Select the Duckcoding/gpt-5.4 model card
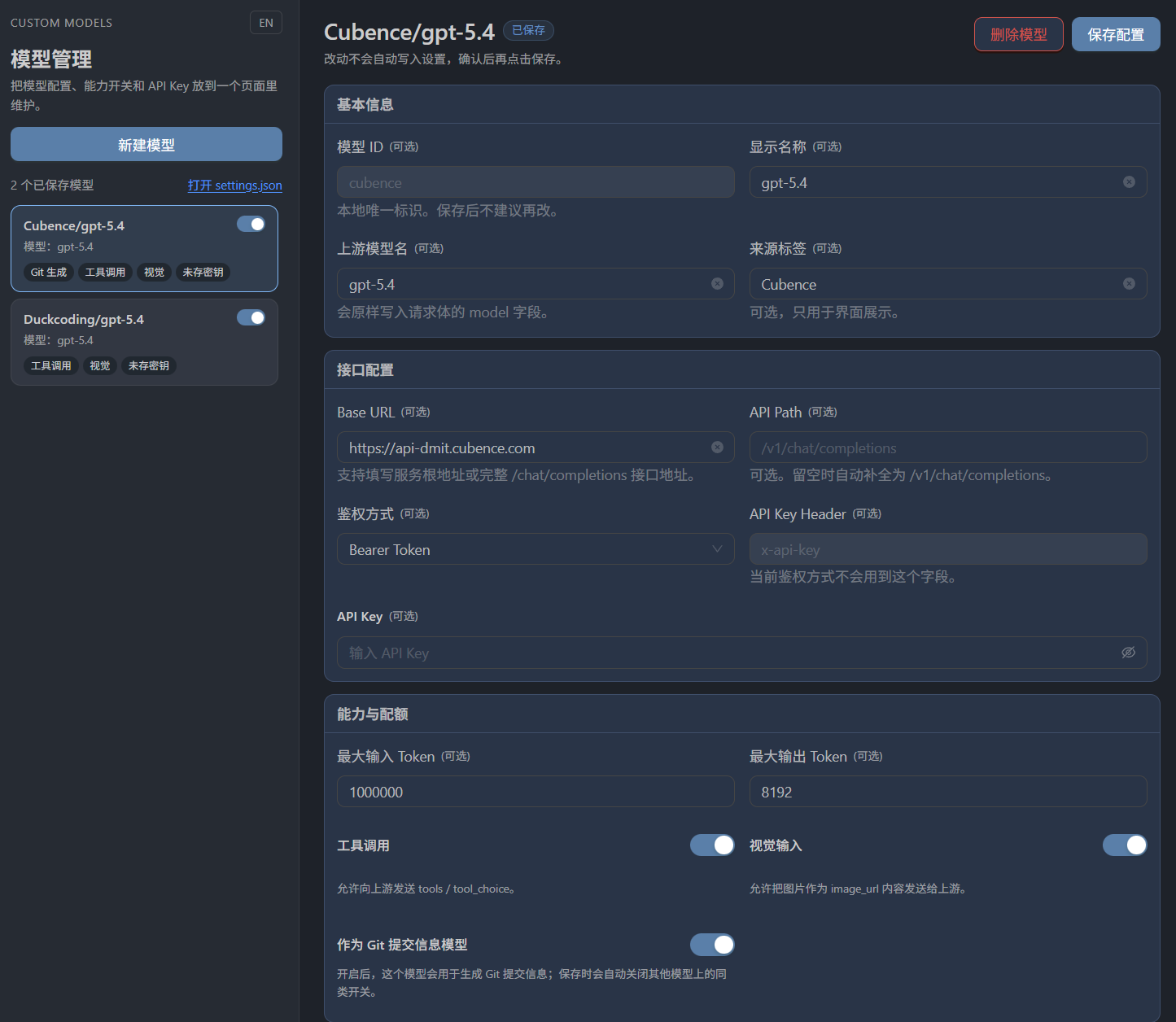The height and width of the screenshot is (1022, 1176). (144, 342)
